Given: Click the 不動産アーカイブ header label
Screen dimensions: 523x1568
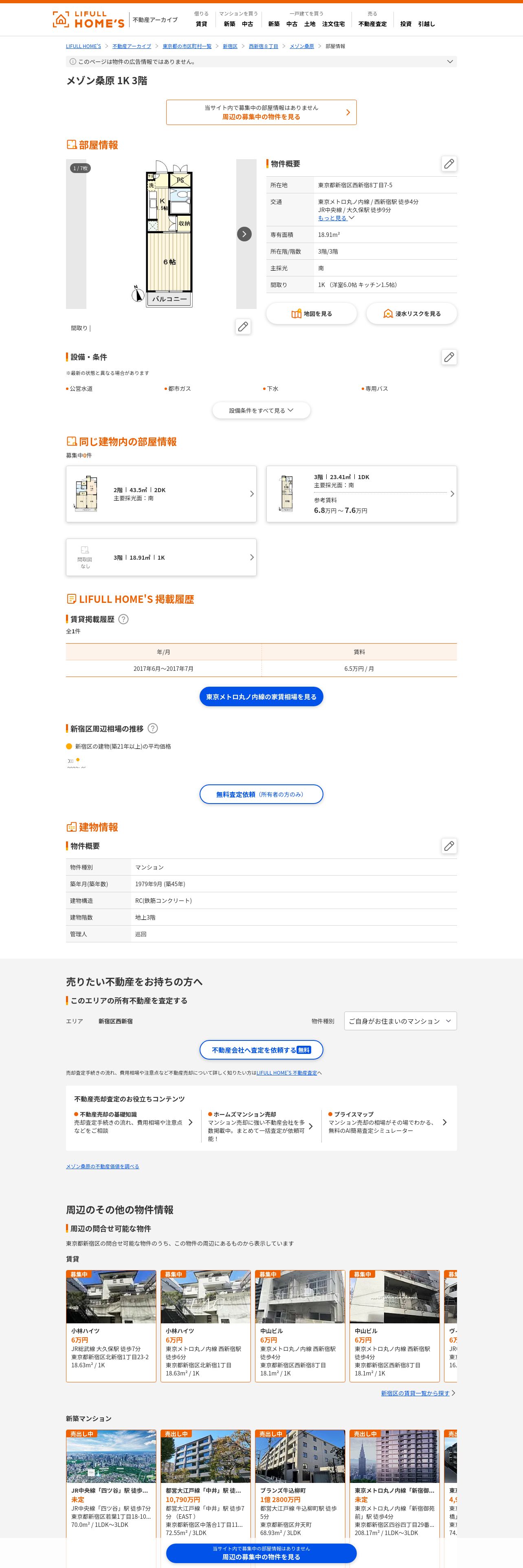Looking at the screenshot, I should click(155, 20).
